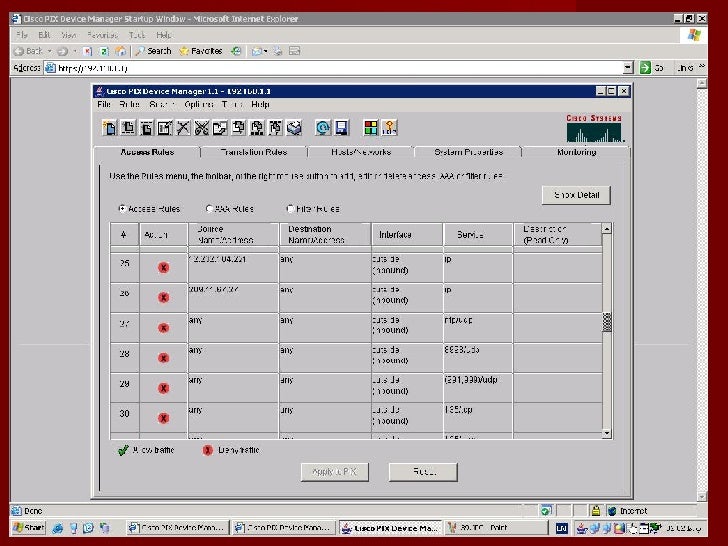
Task: Open the Mail icon dropdown arrow
Action: point(266,51)
